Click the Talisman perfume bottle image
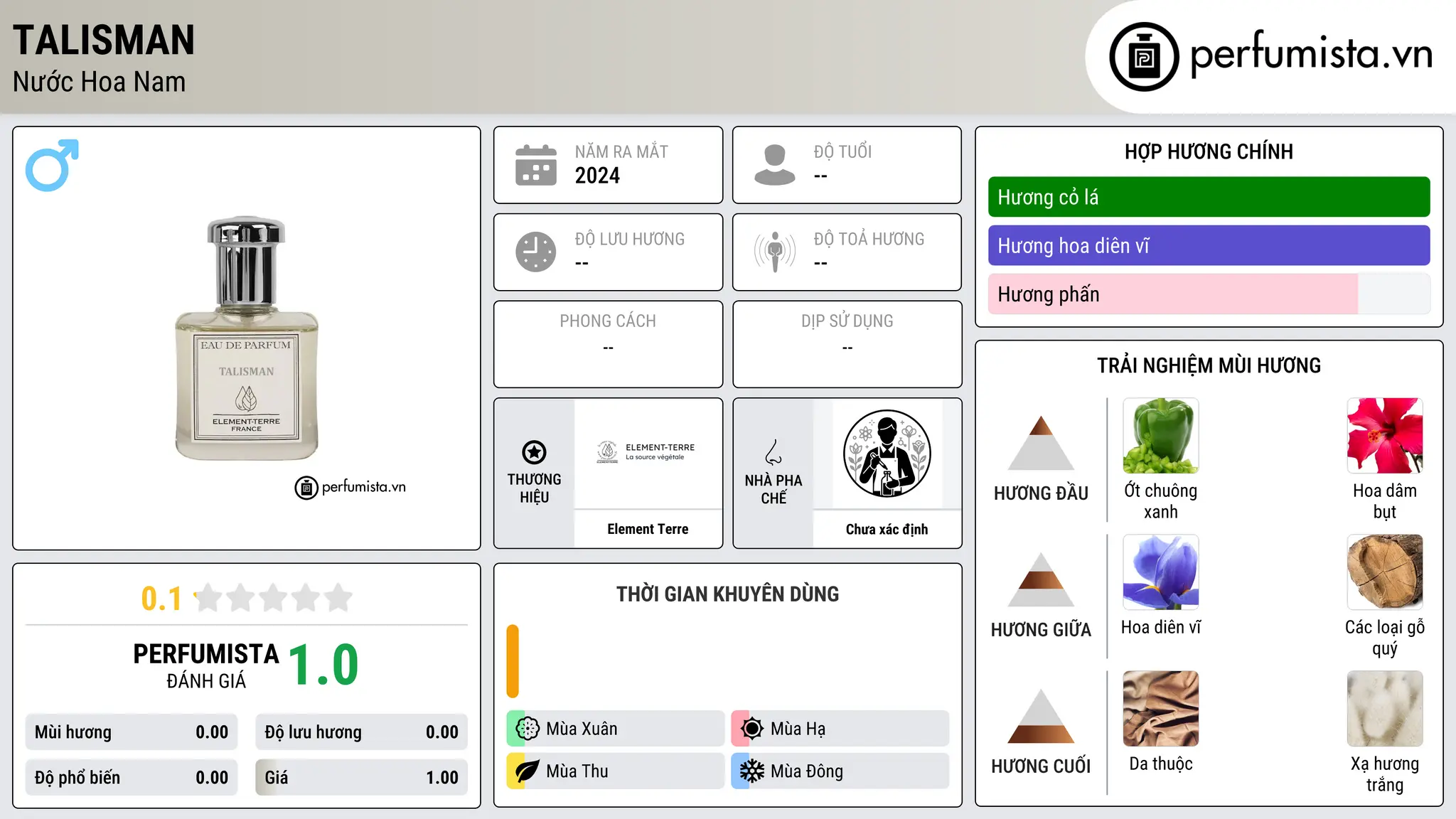 point(247,338)
